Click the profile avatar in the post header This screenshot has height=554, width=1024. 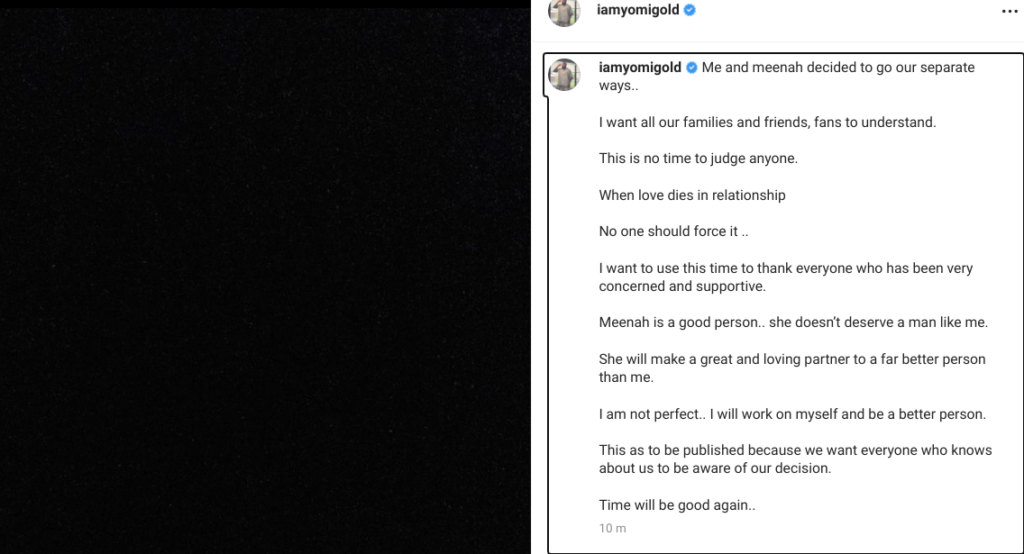pos(564,12)
